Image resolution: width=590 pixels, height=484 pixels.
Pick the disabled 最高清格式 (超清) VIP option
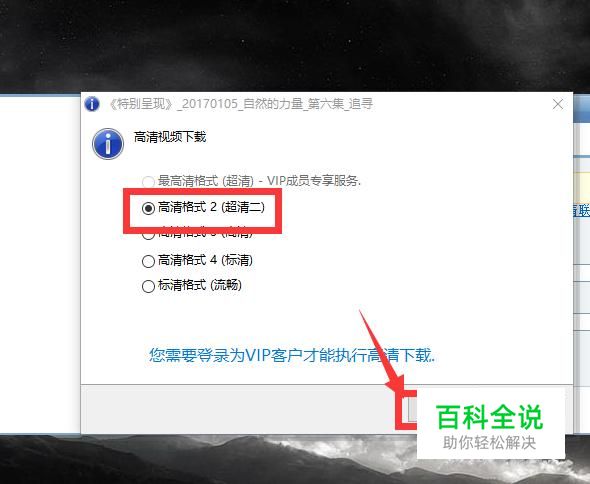click(148, 182)
